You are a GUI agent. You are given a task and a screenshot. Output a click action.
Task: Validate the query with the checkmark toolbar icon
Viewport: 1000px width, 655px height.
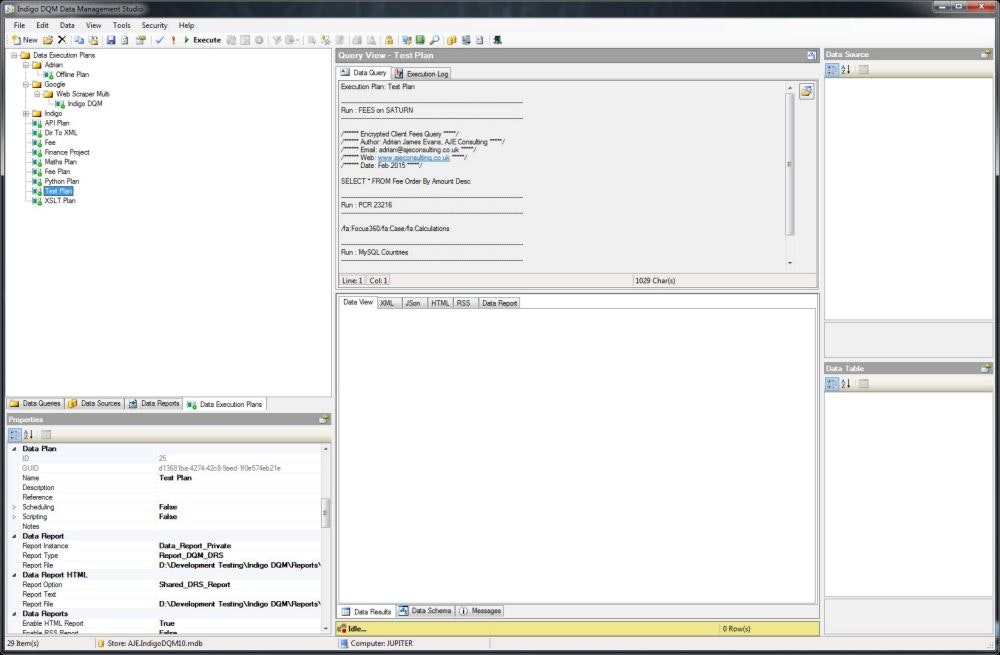coord(158,40)
